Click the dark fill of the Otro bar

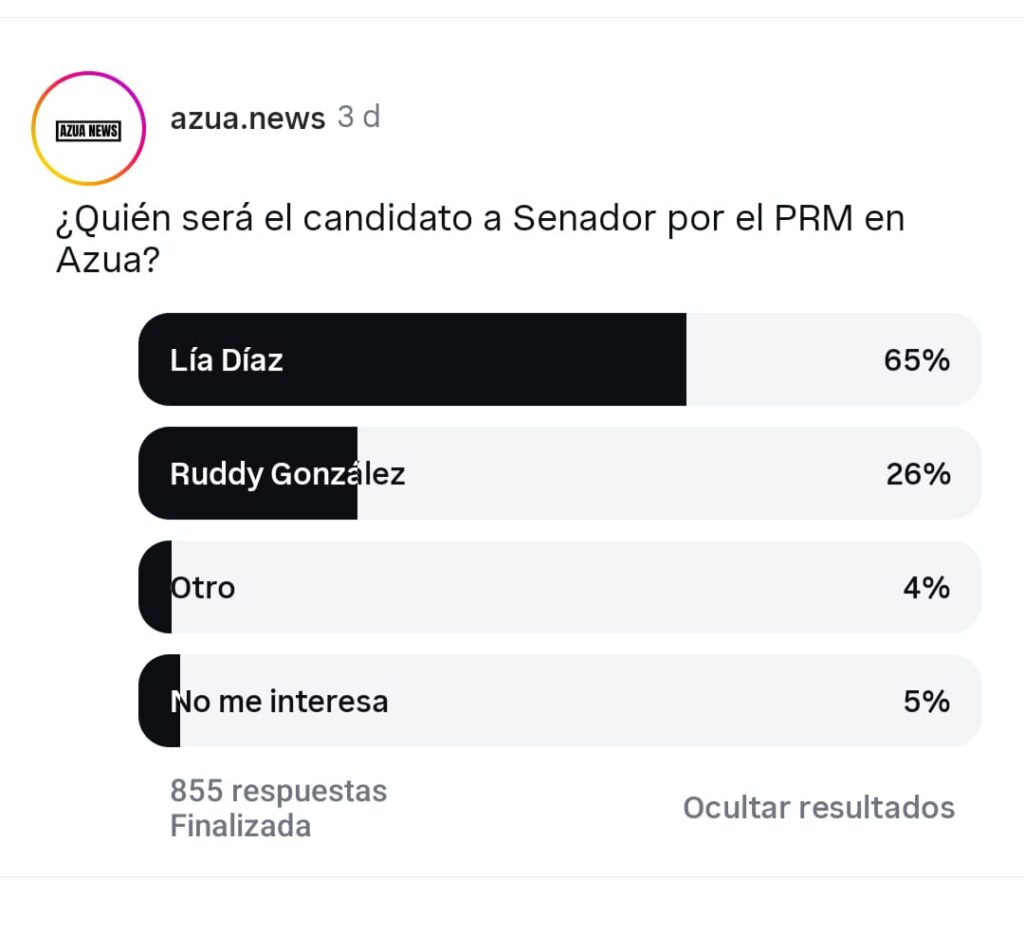pos(156,587)
